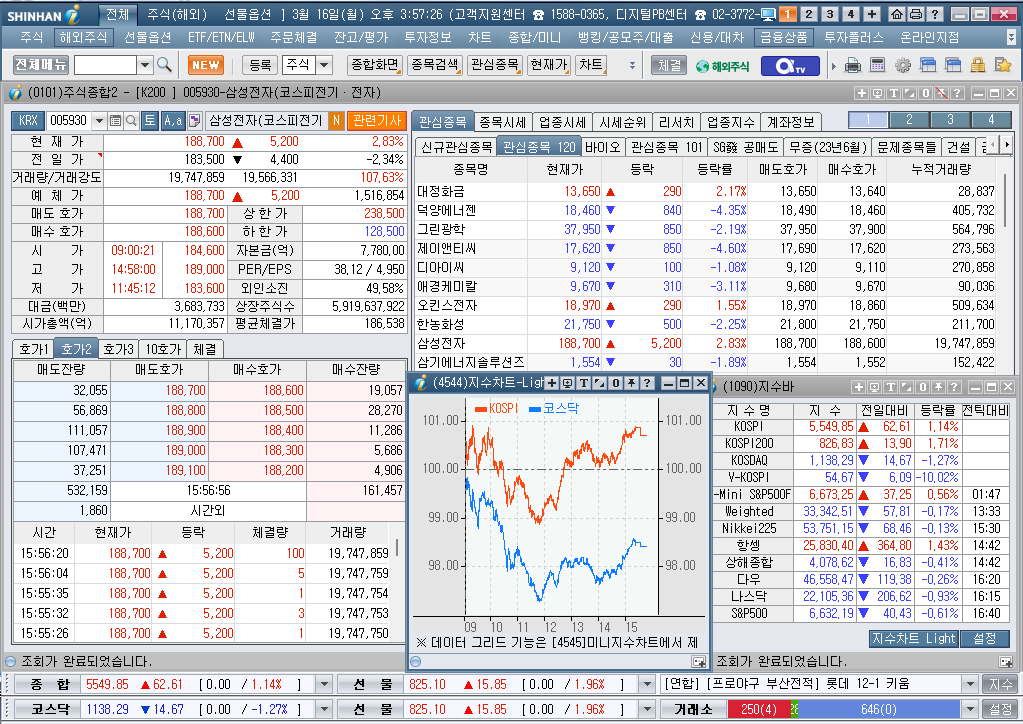Click the red 250(4) advancers bar

click(759, 709)
